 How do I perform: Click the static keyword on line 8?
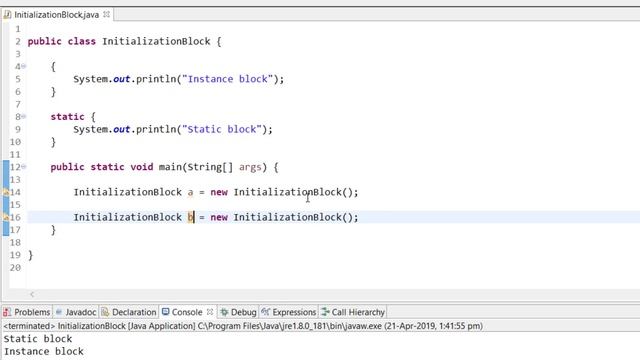pos(67,117)
